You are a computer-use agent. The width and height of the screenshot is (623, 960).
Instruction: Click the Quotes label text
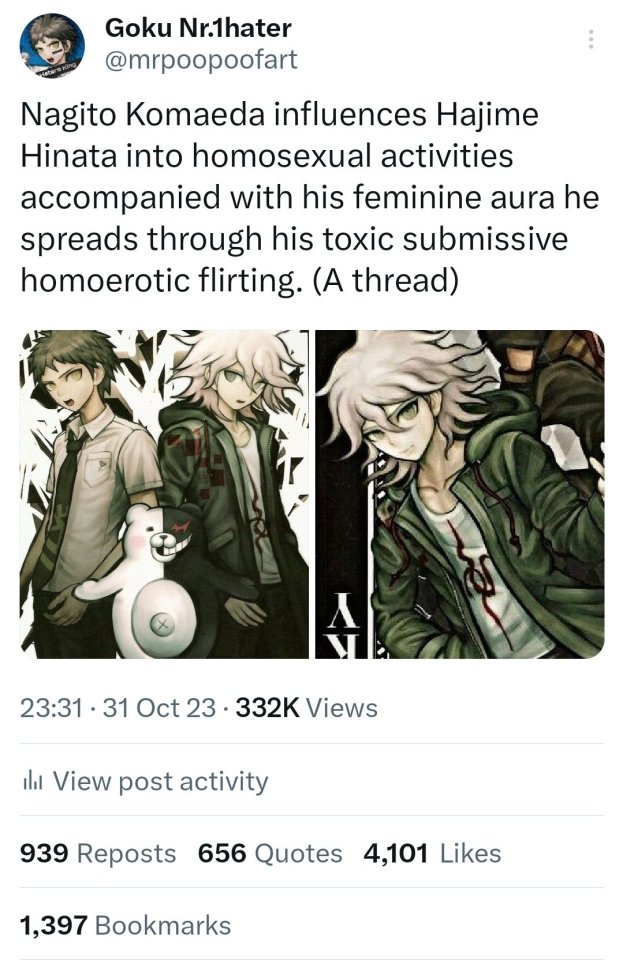pyautogui.click(x=298, y=853)
